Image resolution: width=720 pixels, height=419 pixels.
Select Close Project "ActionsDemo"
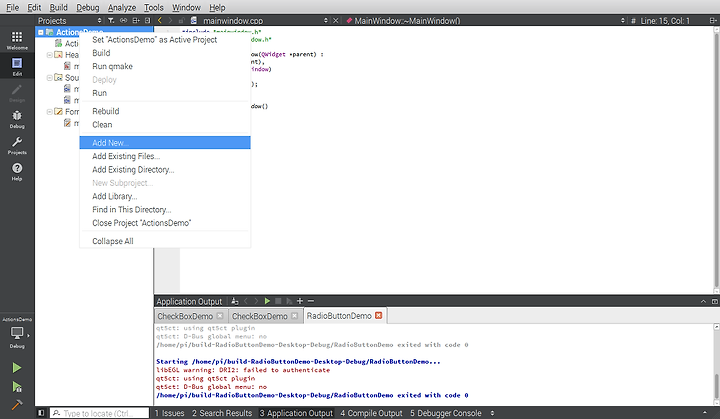click(165, 223)
